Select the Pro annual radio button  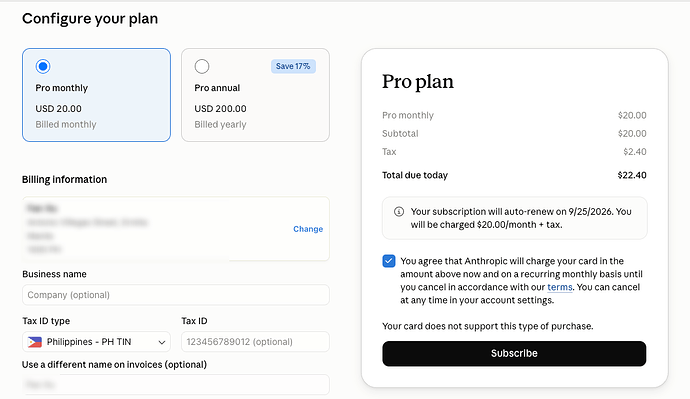(x=202, y=66)
